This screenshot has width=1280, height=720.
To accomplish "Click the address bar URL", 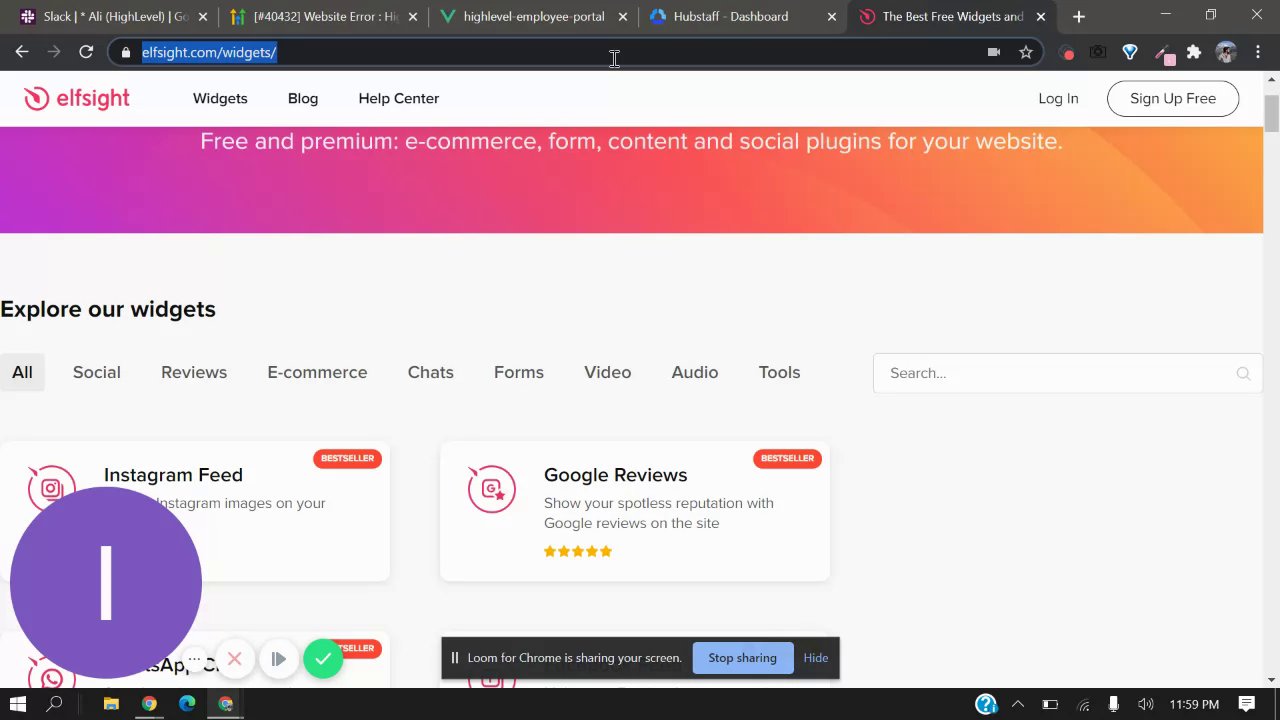I will click(209, 52).
